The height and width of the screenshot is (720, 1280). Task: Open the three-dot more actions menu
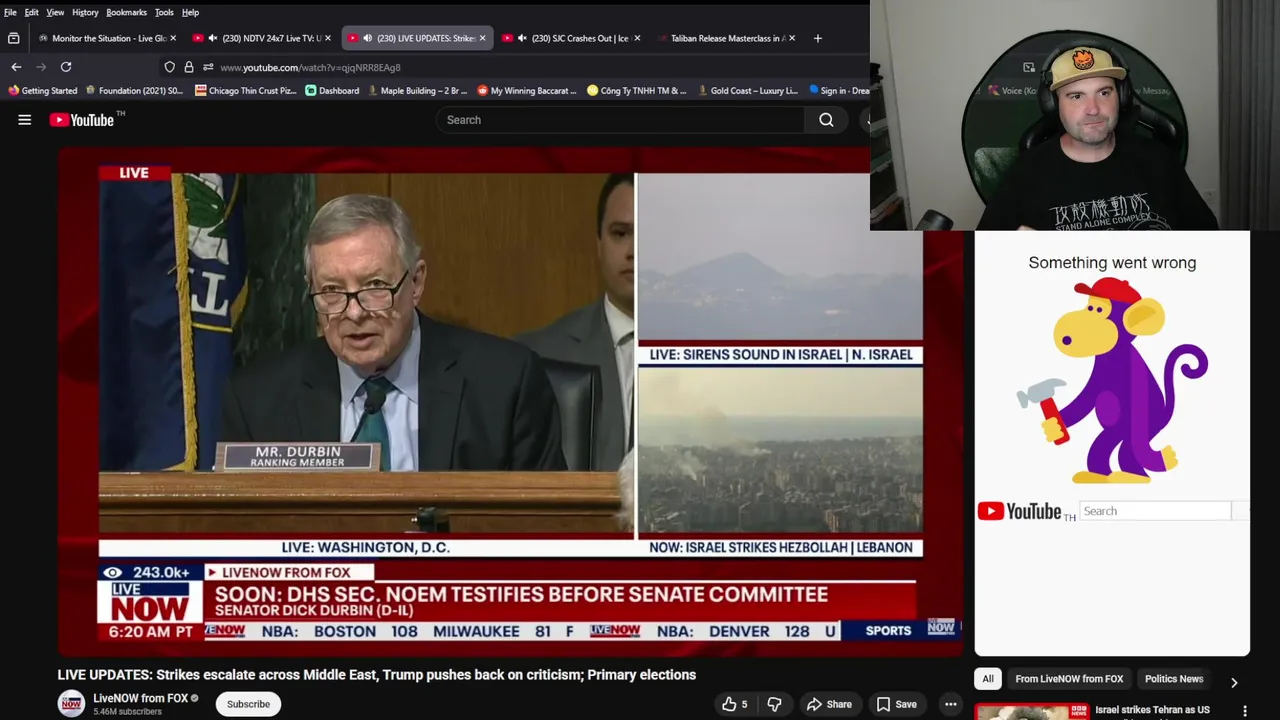[x=951, y=704]
